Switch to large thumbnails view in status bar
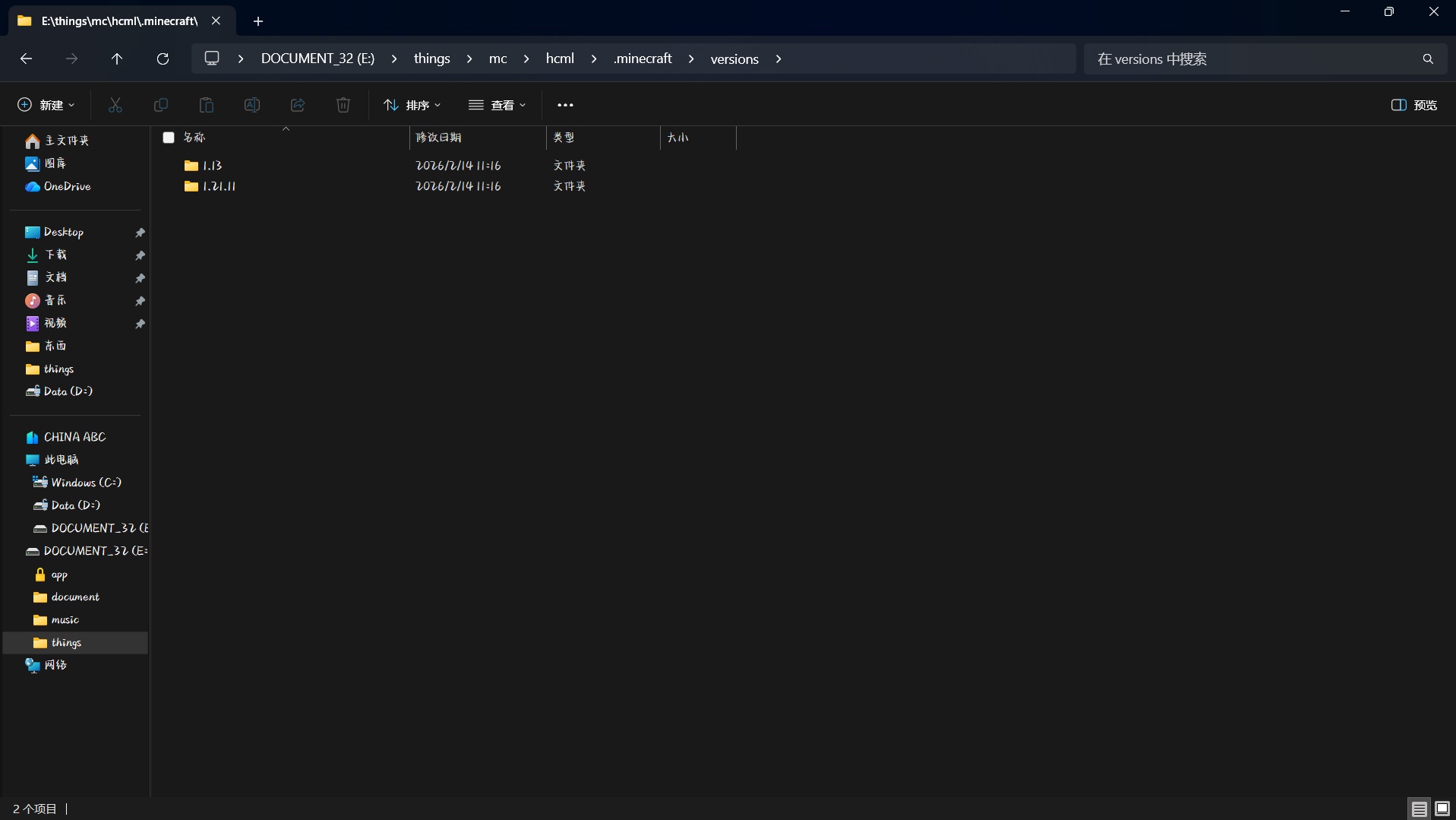Viewport: 1456px width, 820px height. (1442, 809)
